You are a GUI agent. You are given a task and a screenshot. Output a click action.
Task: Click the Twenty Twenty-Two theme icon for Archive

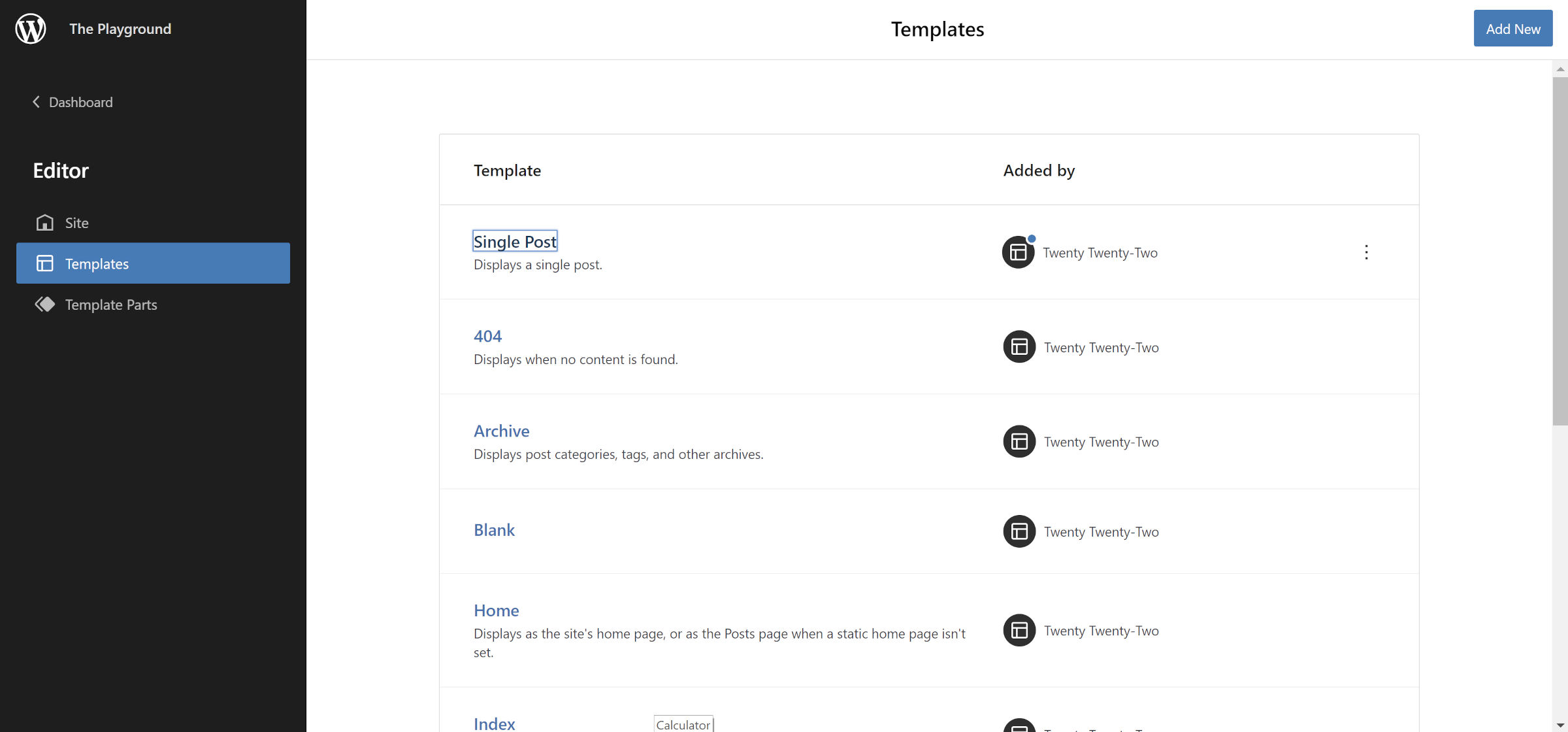click(1019, 441)
